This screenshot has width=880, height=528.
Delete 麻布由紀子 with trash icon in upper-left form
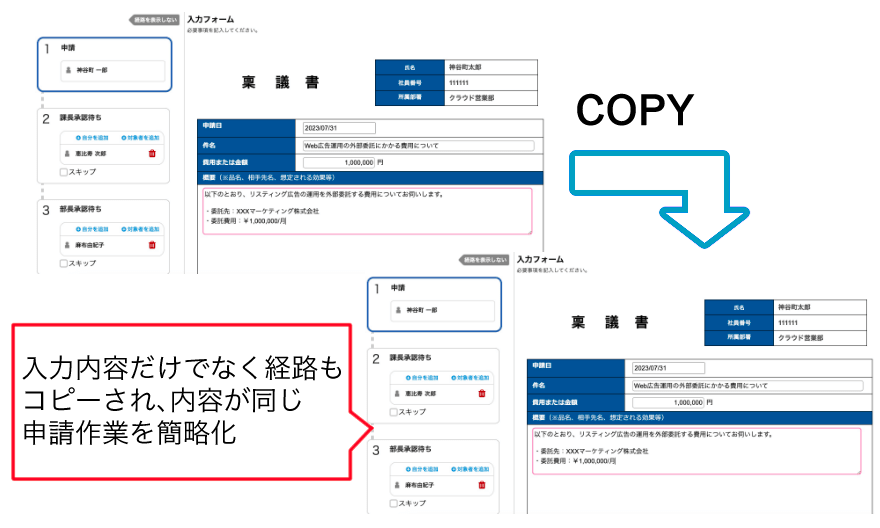(152, 245)
